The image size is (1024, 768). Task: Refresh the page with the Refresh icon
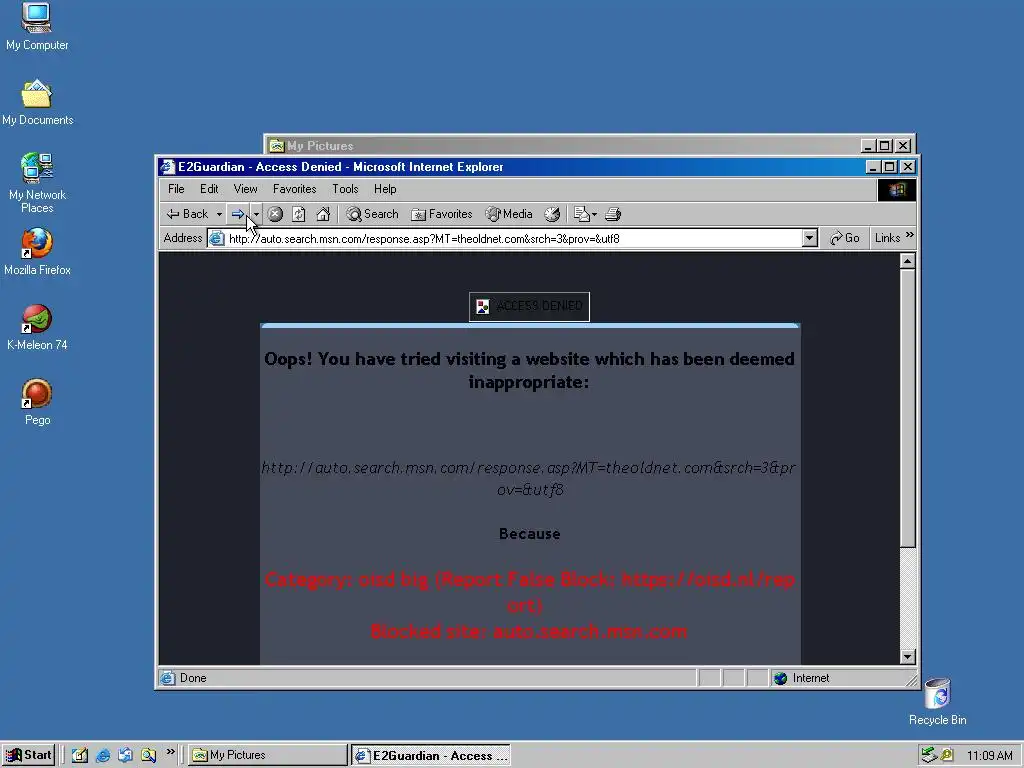(299, 214)
